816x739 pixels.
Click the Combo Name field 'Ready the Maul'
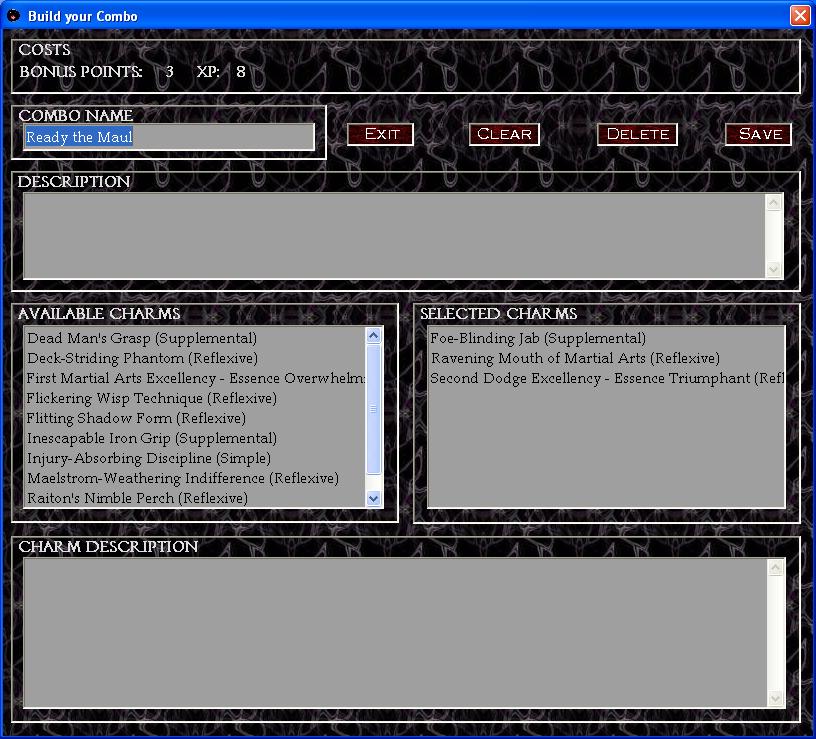(169, 137)
